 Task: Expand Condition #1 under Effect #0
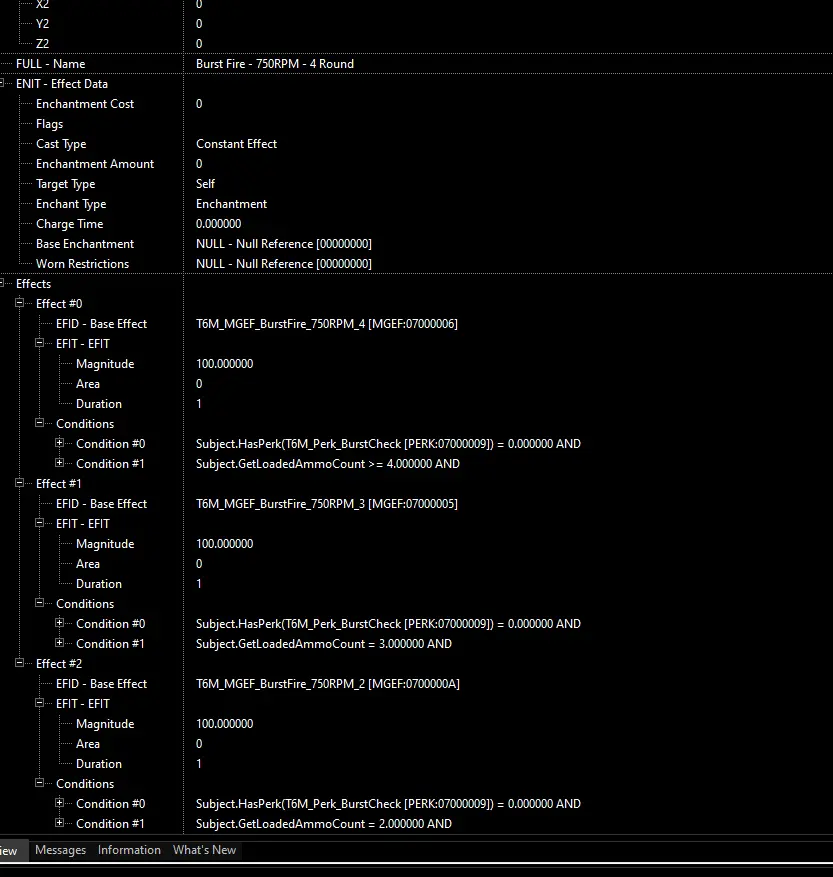60,463
